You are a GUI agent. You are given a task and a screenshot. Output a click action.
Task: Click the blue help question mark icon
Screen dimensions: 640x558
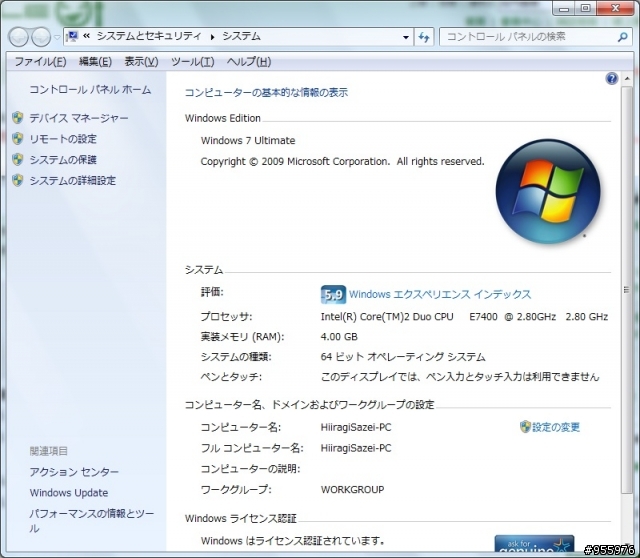click(x=611, y=78)
